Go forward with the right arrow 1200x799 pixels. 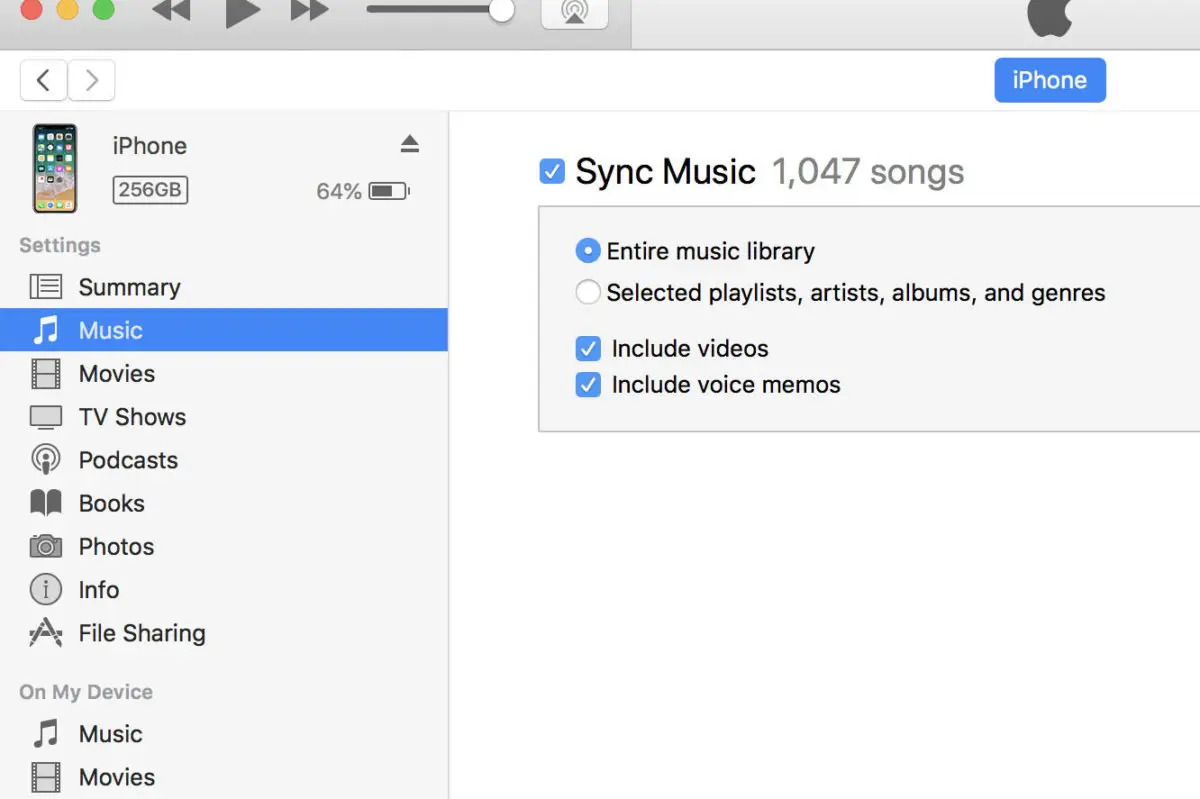(91, 81)
